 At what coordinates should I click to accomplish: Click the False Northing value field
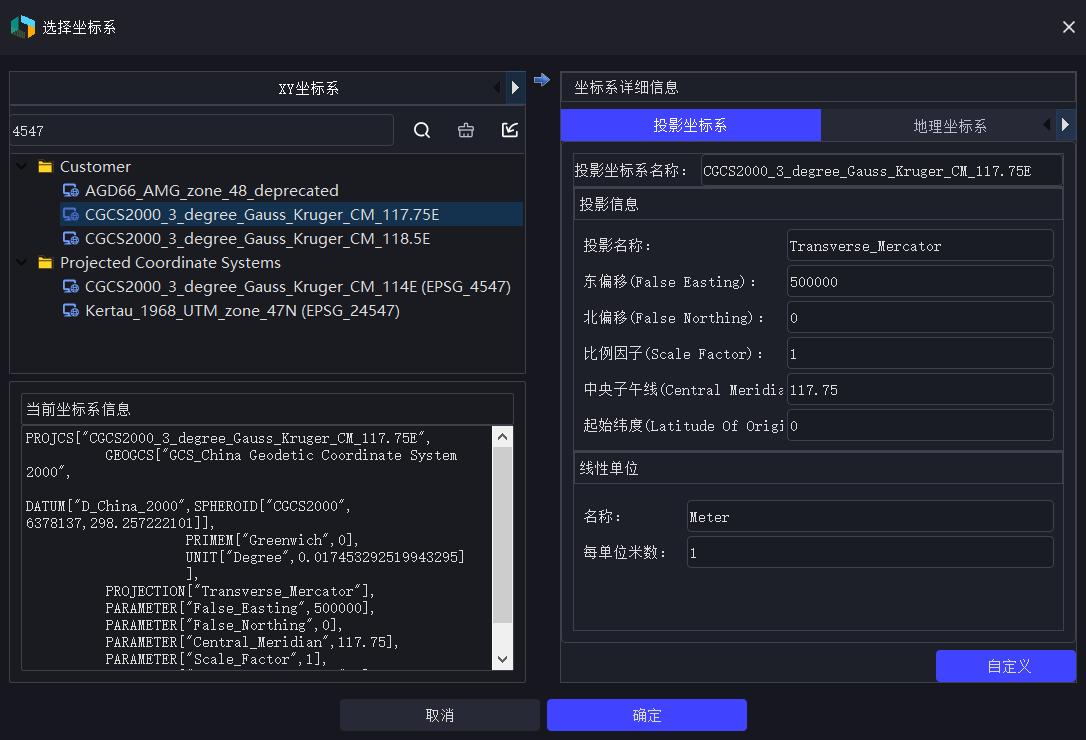click(x=920, y=318)
